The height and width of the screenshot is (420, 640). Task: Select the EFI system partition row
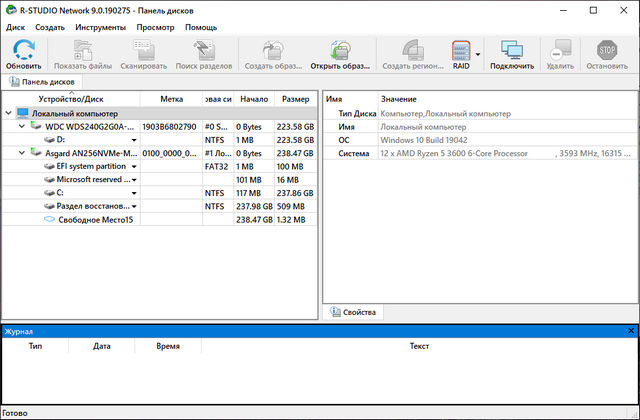coord(91,166)
